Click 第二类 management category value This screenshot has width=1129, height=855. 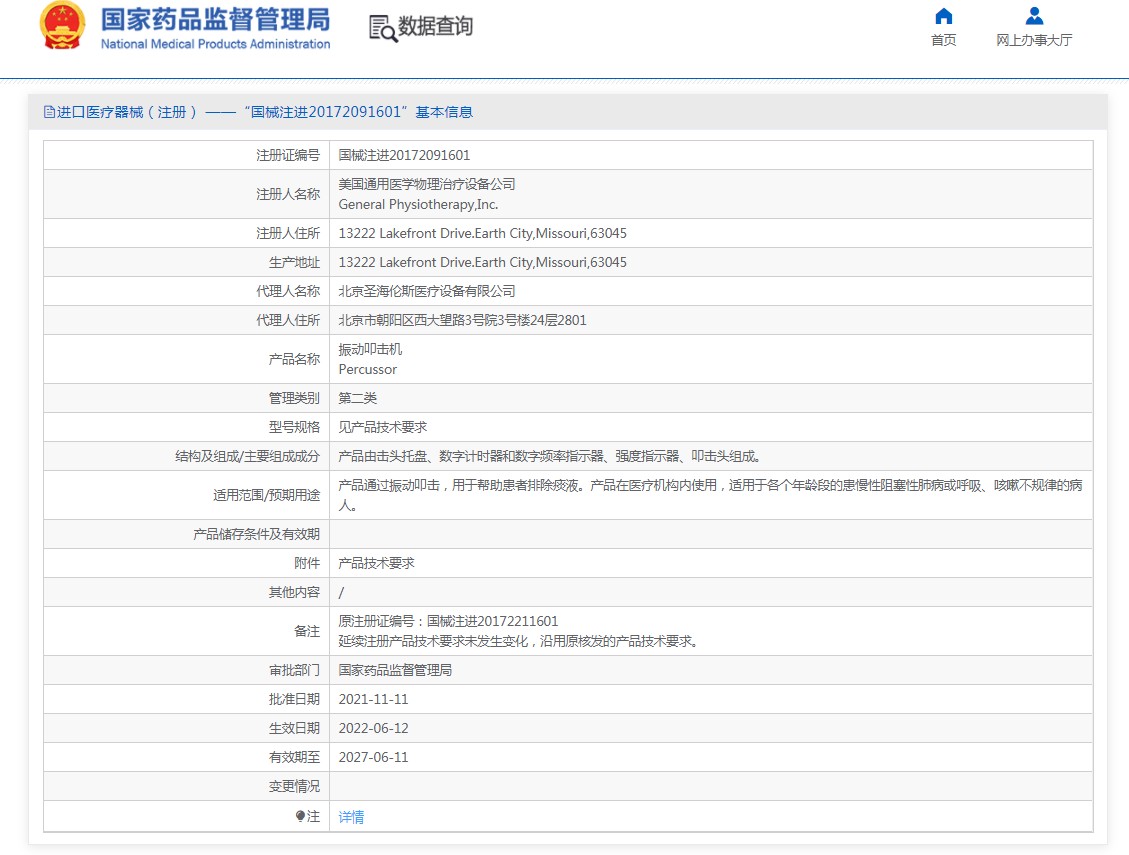[x=358, y=398]
